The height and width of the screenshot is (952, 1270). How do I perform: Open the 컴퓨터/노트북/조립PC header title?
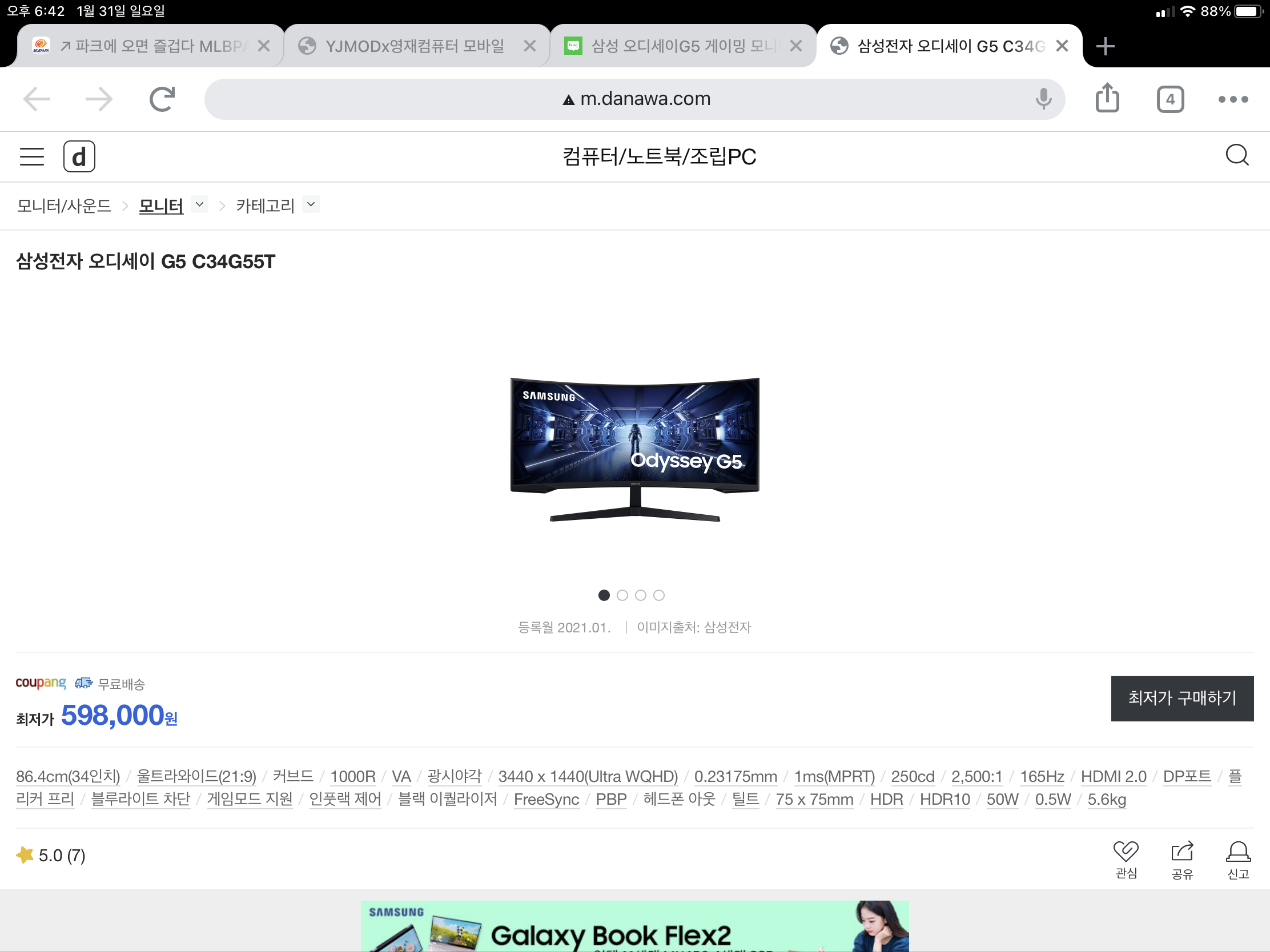tap(659, 156)
